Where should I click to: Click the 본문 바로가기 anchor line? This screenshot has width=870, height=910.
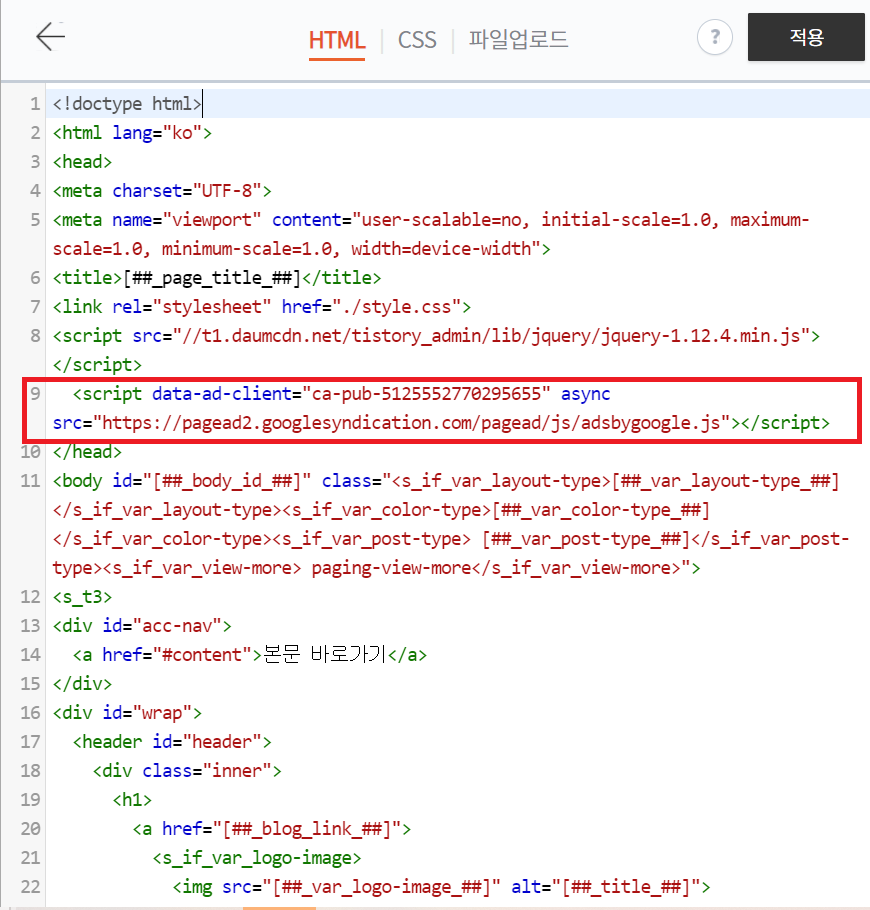[x=250, y=655]
